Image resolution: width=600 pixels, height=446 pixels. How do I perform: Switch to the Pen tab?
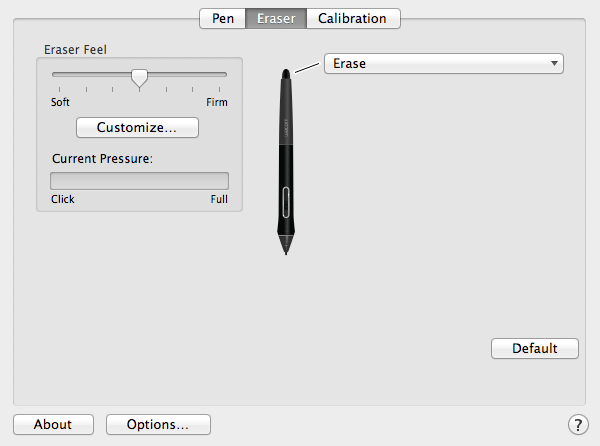222,18
